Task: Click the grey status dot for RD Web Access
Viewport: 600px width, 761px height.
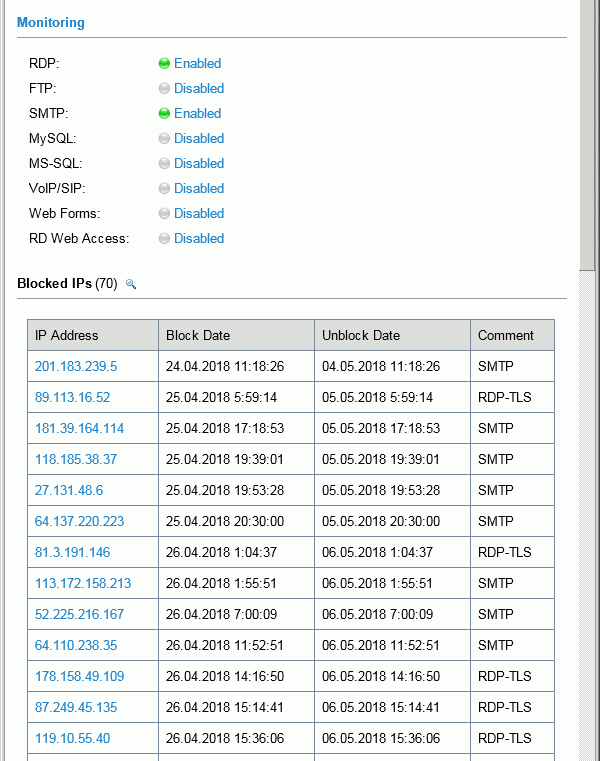Action: (x=164, y=238)
